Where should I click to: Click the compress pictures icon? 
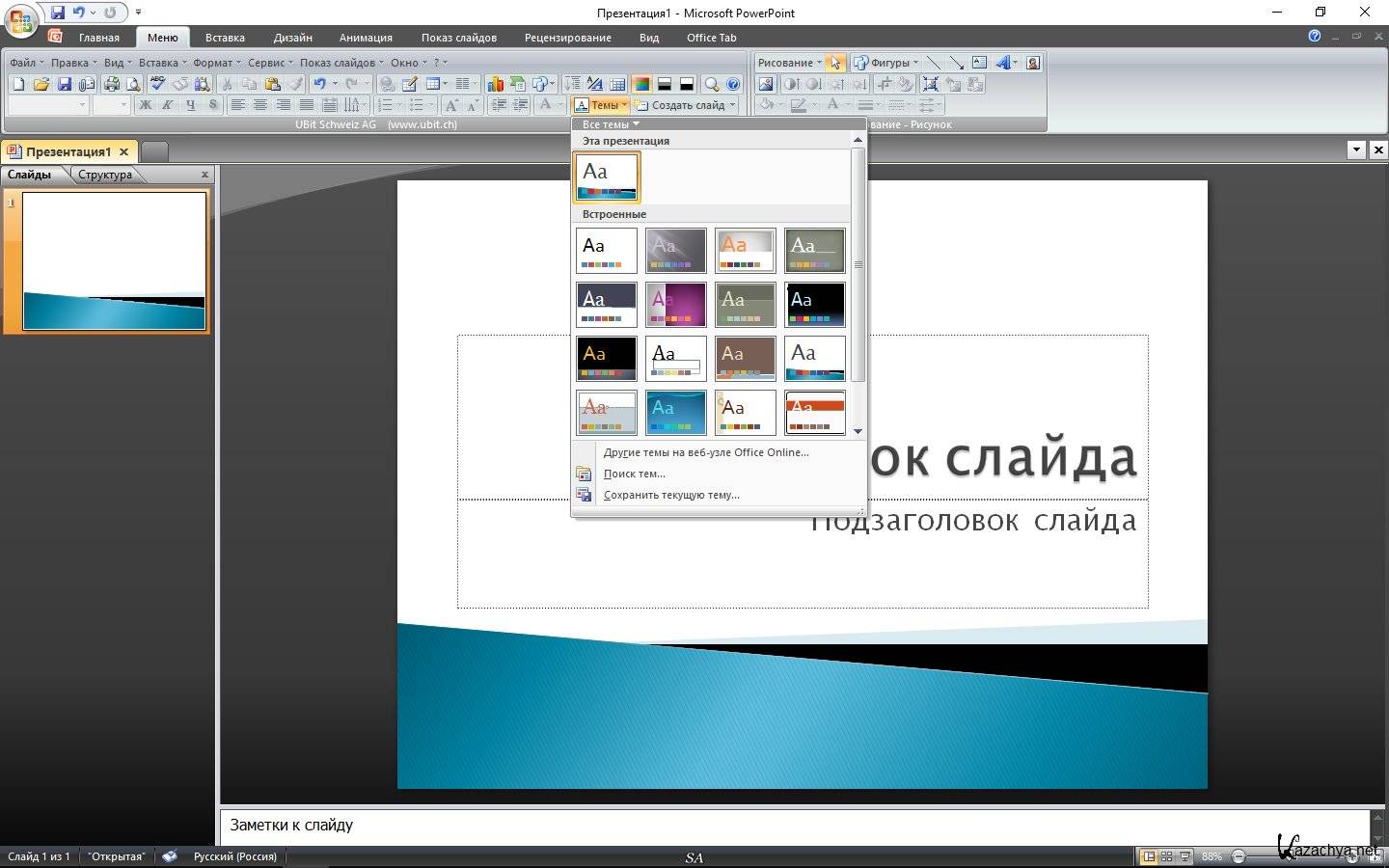pyautogui.click(x=931, y=84)
